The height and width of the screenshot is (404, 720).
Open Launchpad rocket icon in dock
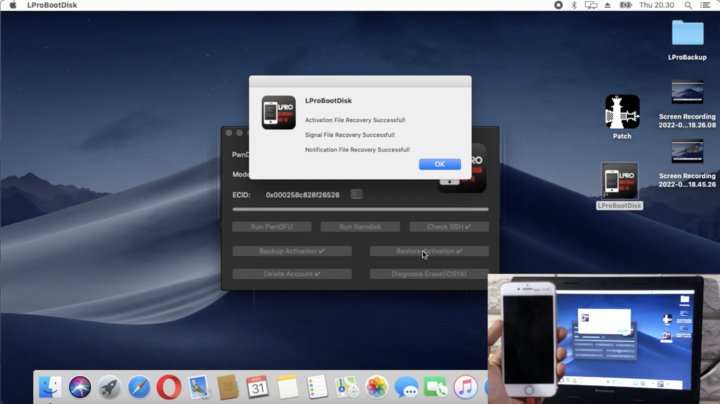tap(109, 387)
